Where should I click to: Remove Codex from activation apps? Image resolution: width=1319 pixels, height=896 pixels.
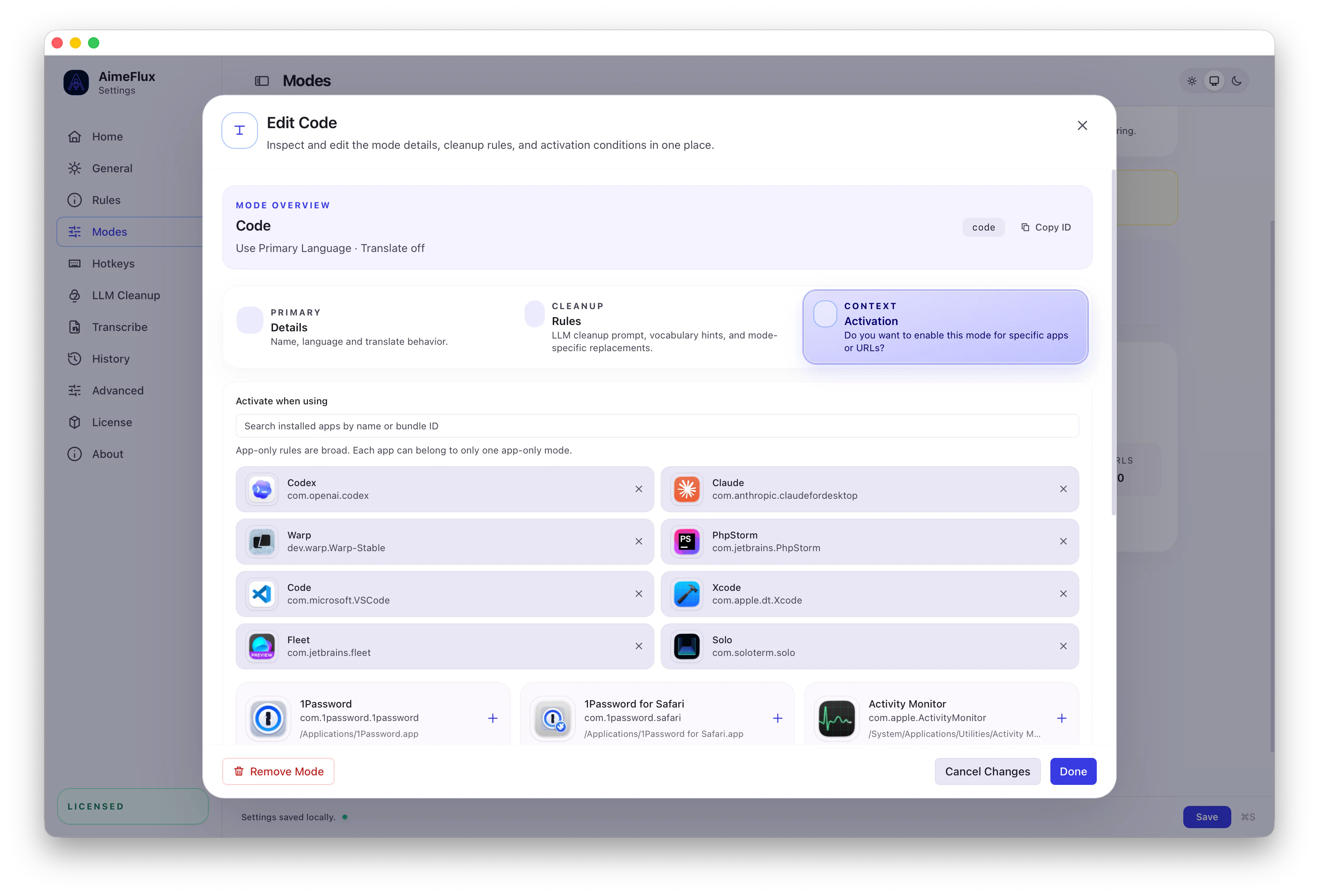(x=638, y=489)
